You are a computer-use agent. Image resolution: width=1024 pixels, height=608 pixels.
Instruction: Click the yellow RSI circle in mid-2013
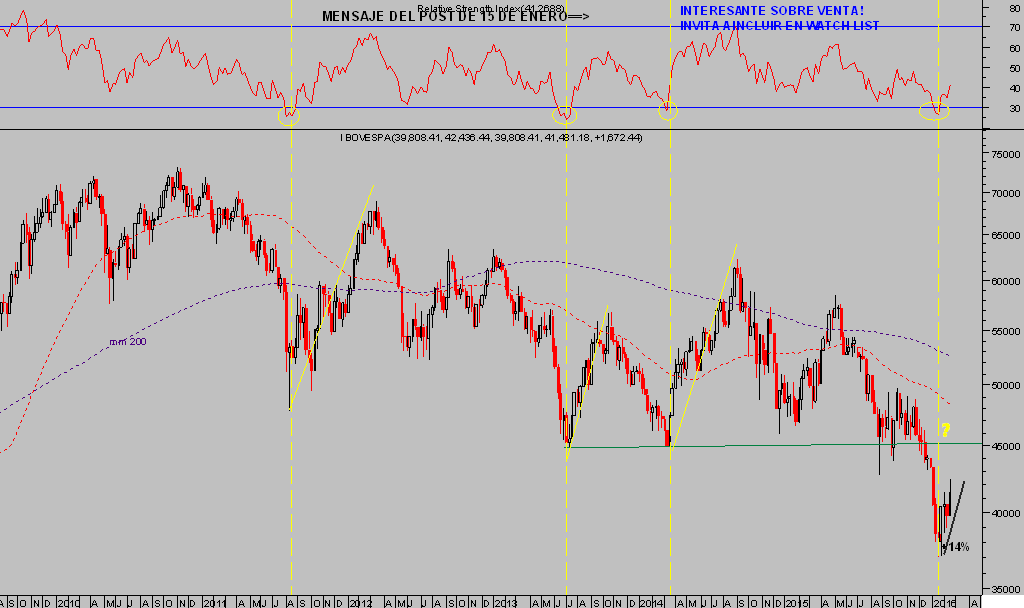click(x=565, y=113)
